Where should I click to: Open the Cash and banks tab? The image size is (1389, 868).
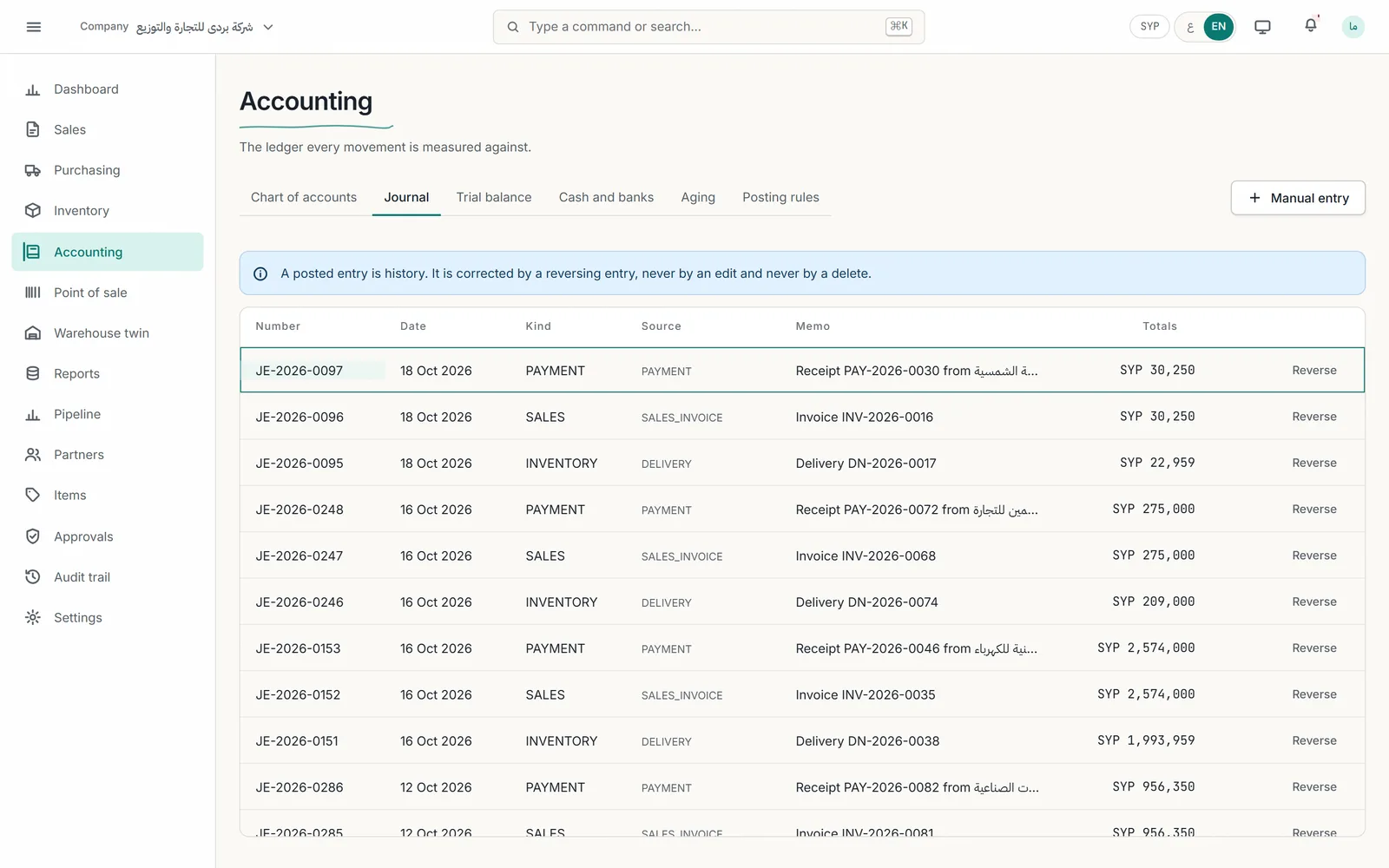(606, 198)
